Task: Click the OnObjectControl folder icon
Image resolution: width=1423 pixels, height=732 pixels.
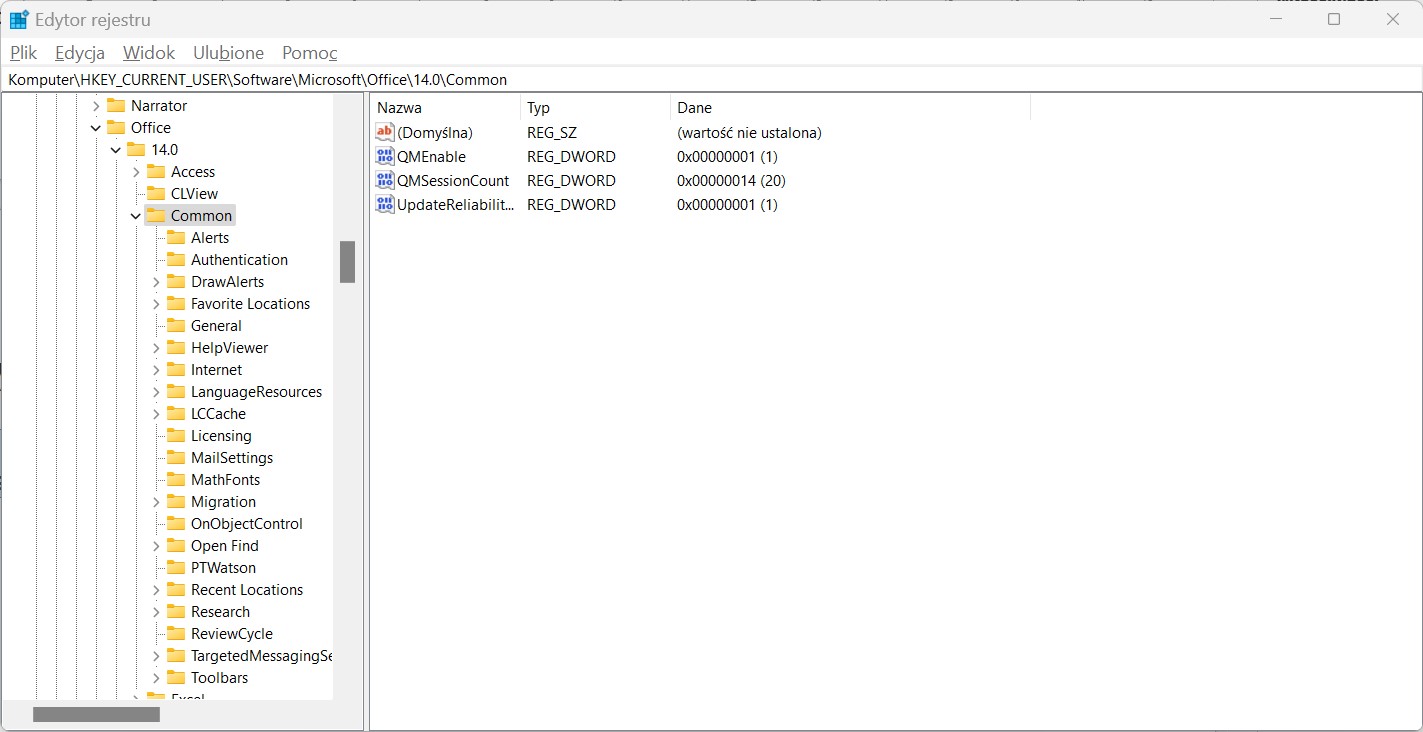Action: (x=176, y=524)
